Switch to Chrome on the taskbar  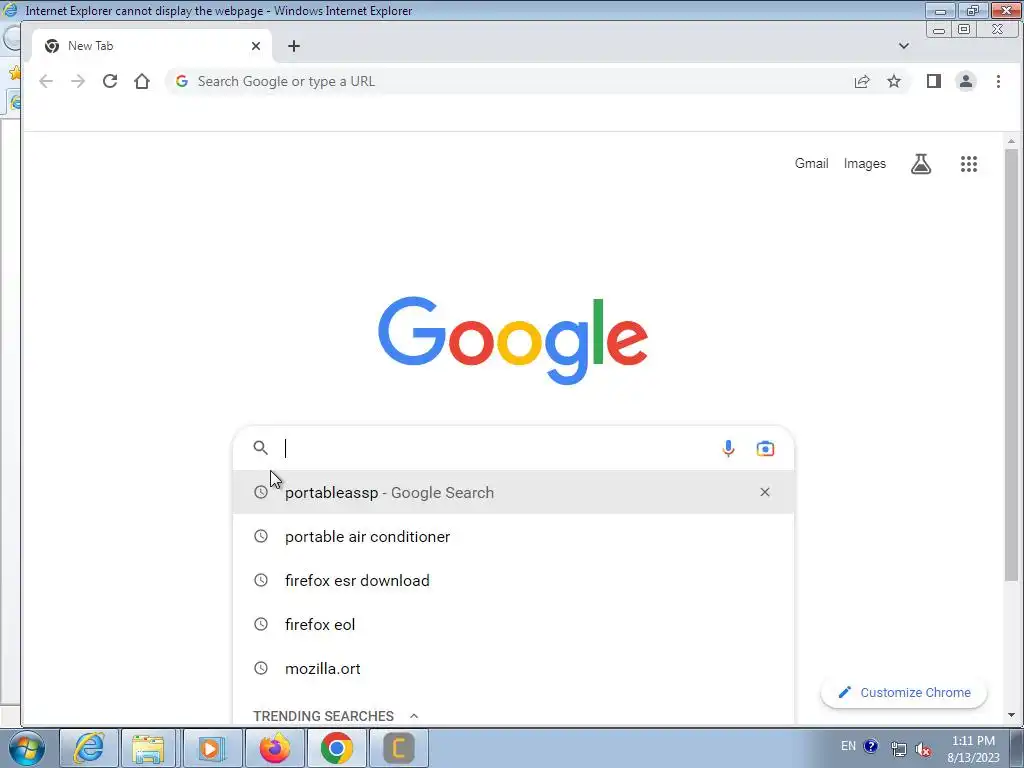click(336, 748)
